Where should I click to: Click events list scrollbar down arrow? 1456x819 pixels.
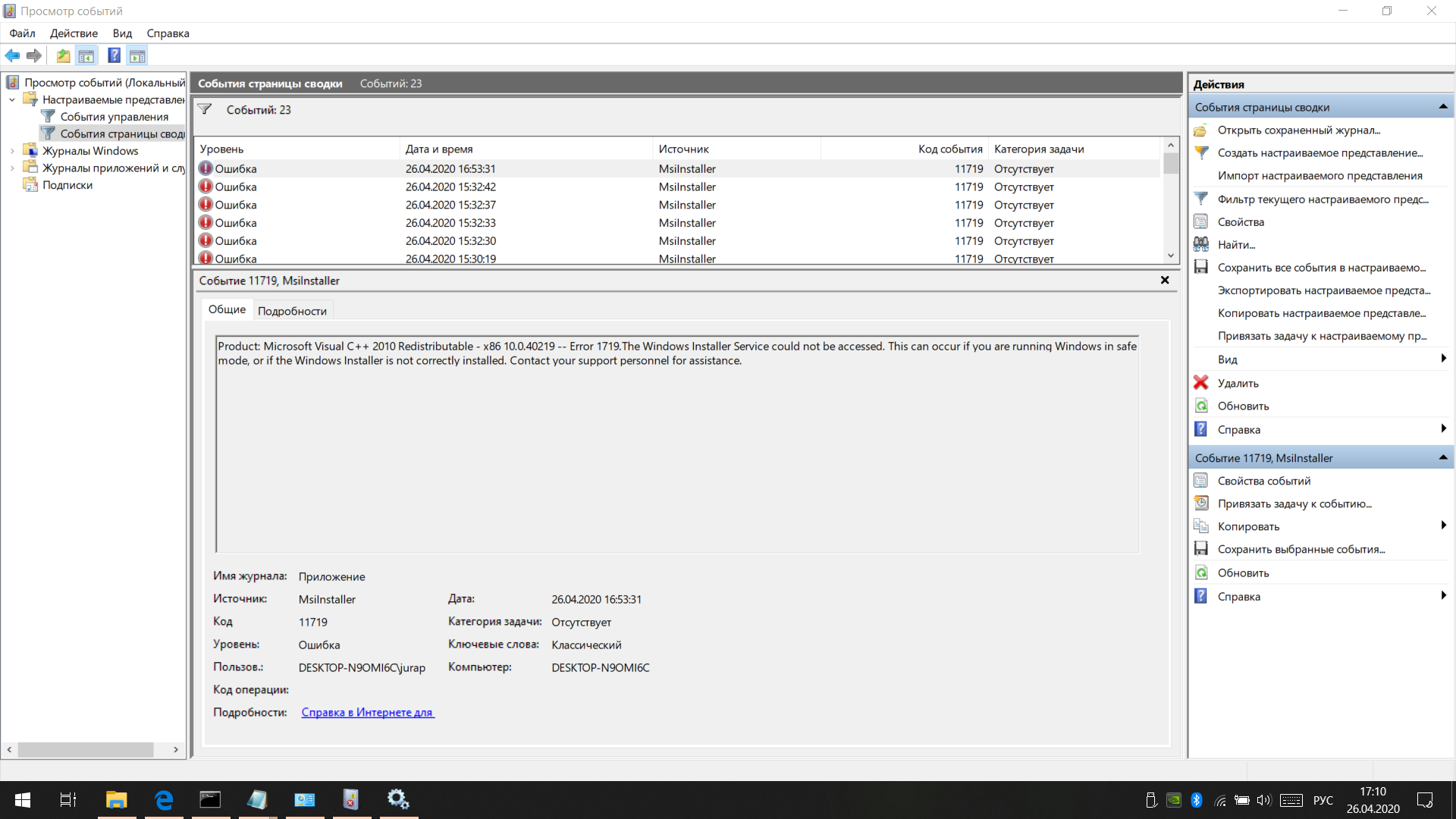click(1171, 256)
